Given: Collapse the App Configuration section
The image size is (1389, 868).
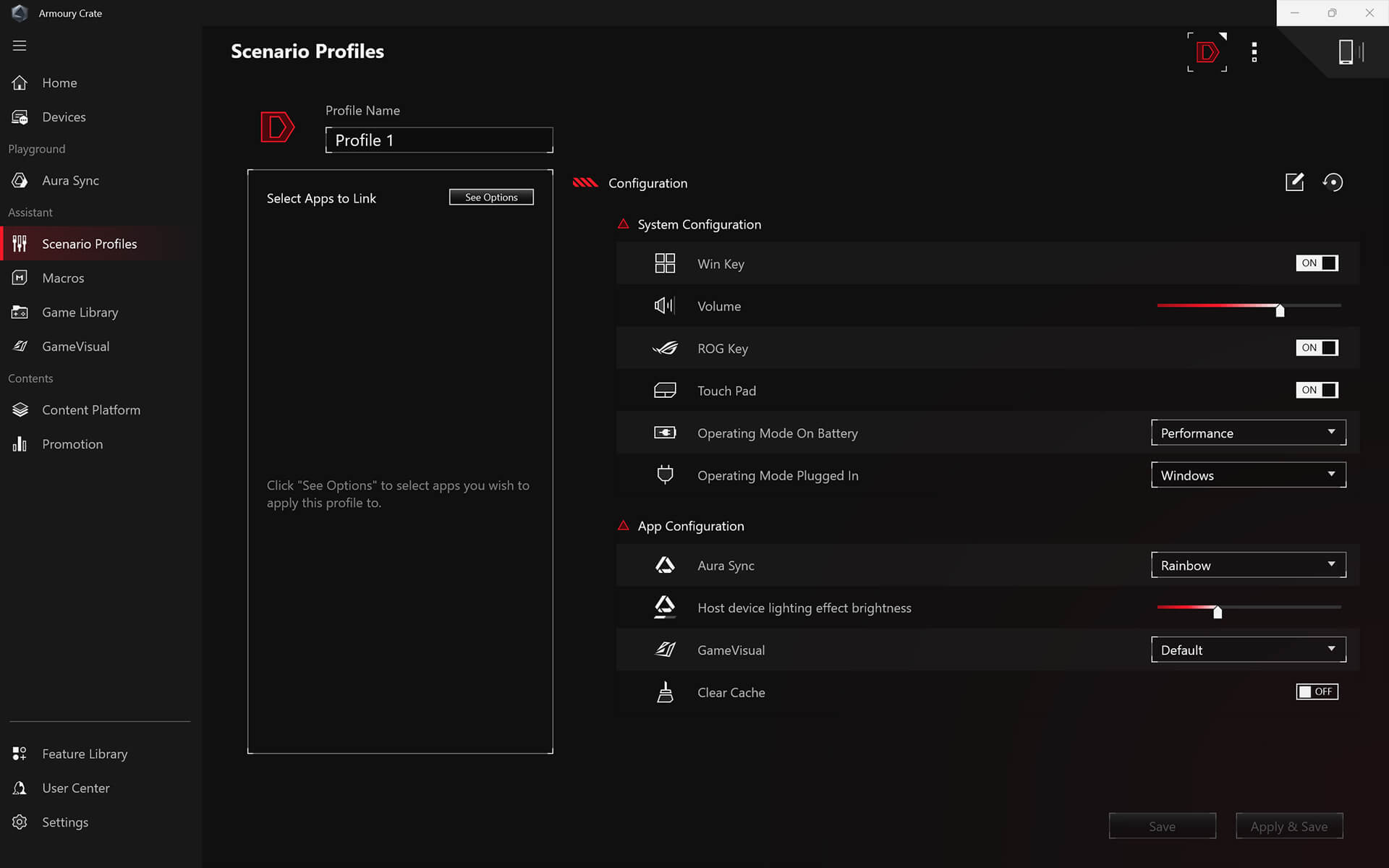Looking at the screenshot, I should click(623, 526).
